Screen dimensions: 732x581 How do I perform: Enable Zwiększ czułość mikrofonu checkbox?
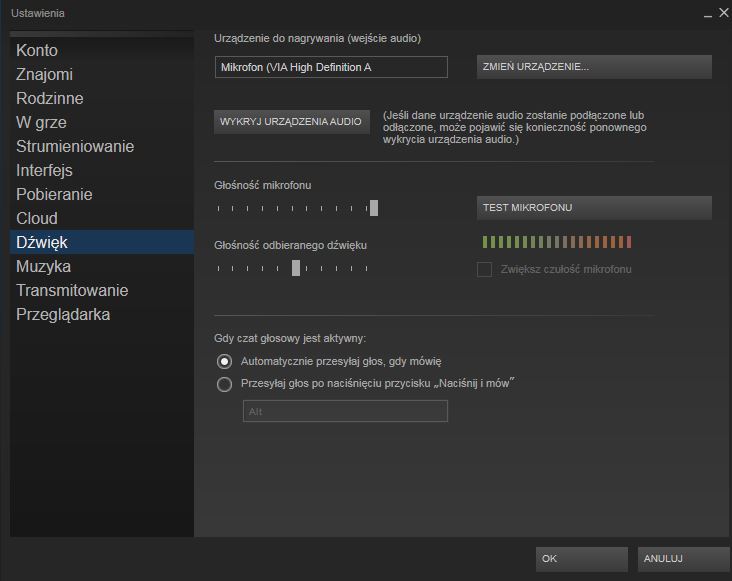coord(485,269)
